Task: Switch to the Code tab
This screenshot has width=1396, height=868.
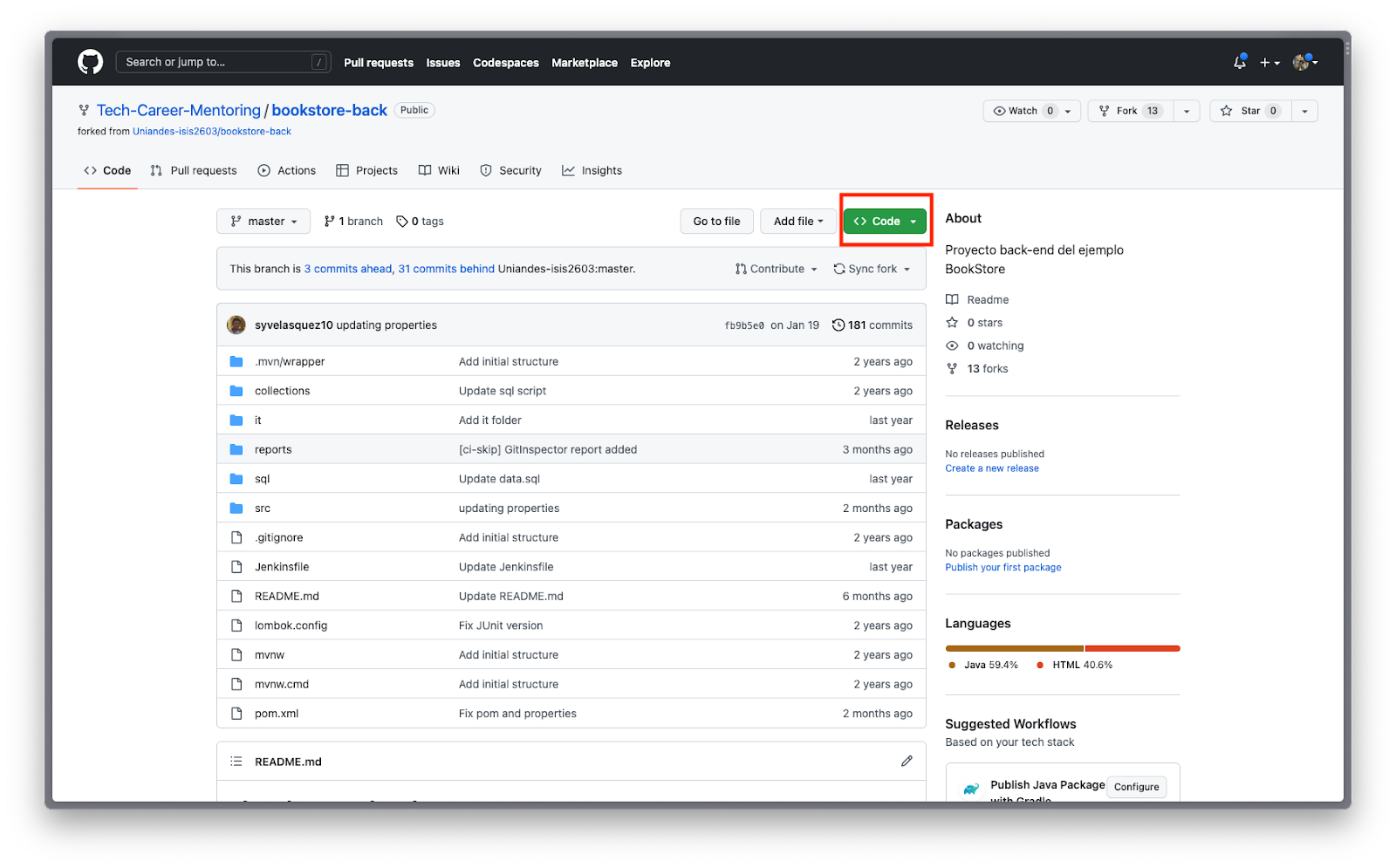Action: click(107, 171)
